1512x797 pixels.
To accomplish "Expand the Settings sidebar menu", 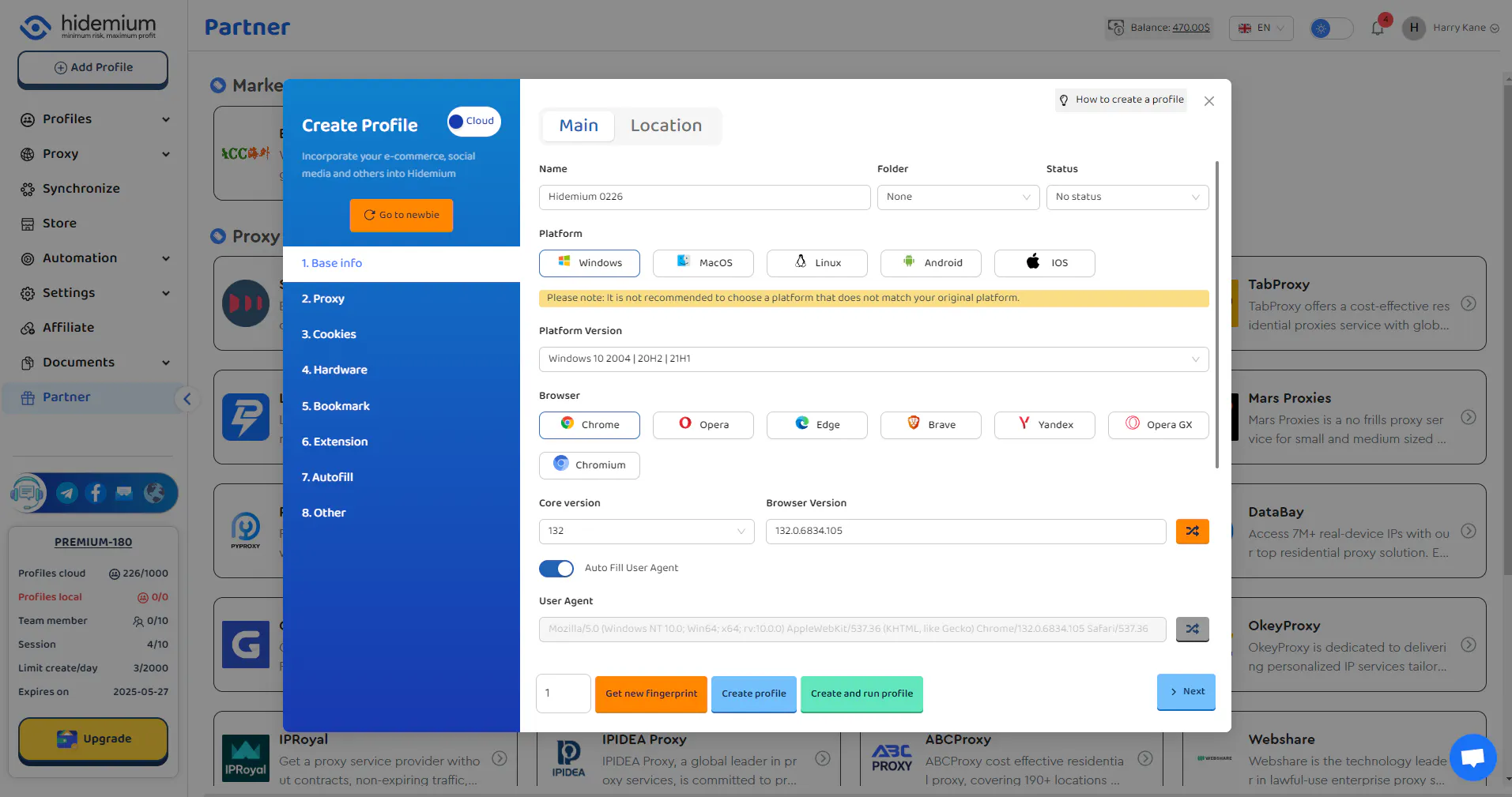I will tap(95, 293).
